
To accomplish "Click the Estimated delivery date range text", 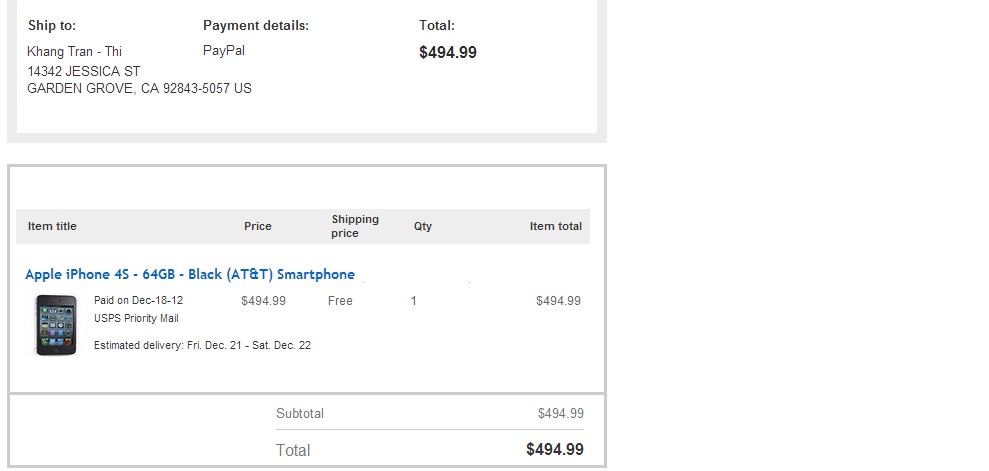I will [x=202, y=346].
